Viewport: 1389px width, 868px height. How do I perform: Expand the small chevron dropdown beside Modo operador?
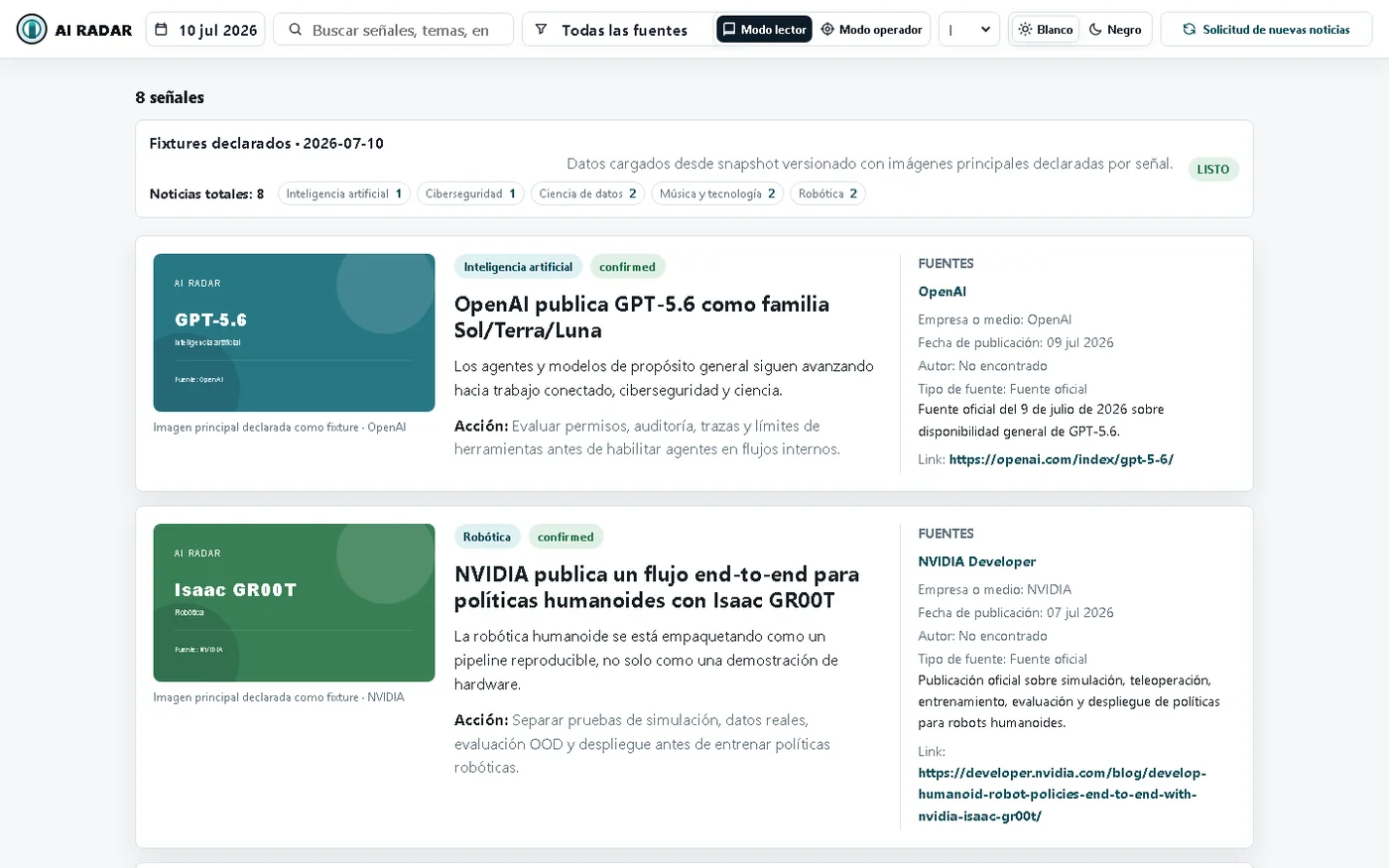[x=968, y=30]
